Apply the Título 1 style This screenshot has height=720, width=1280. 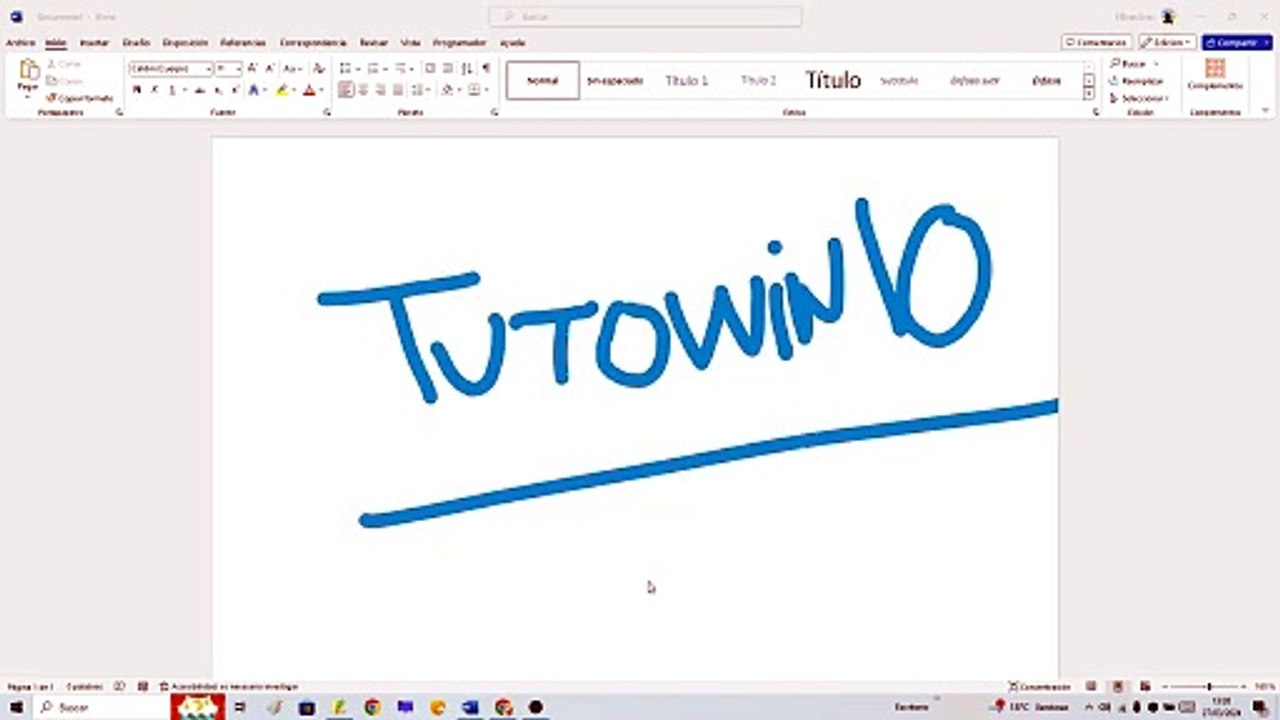(686, 80)
